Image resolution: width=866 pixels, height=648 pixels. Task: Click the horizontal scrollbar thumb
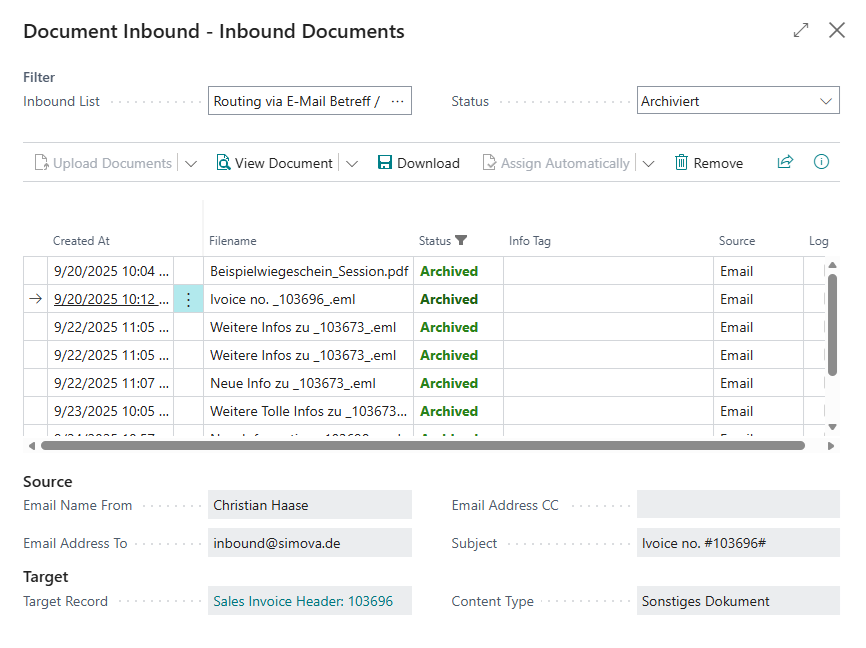(423, 446)
